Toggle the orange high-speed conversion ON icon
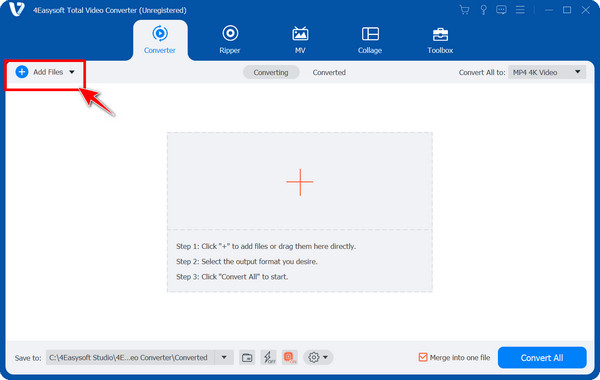This screenshot has height=380, width=600. point(290,358)
